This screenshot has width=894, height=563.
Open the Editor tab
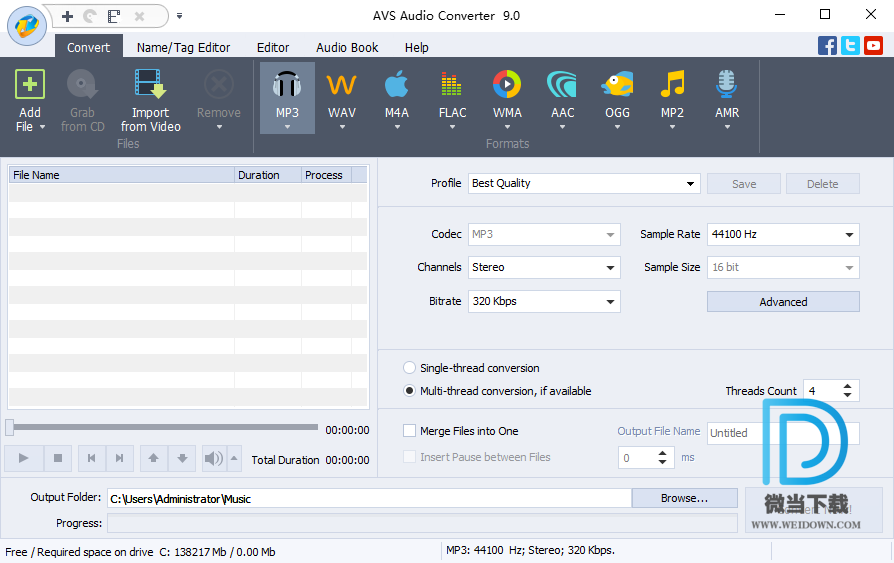click(273, 47)
